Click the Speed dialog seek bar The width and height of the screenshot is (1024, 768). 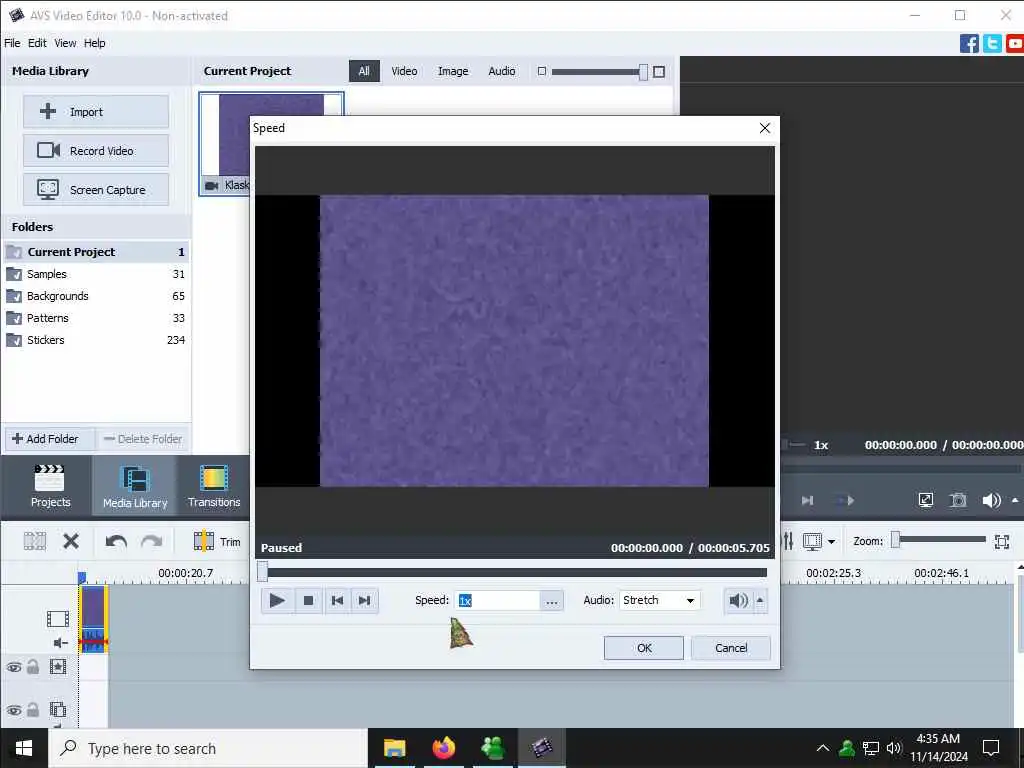pyautogui.click(x=514, y=573)
